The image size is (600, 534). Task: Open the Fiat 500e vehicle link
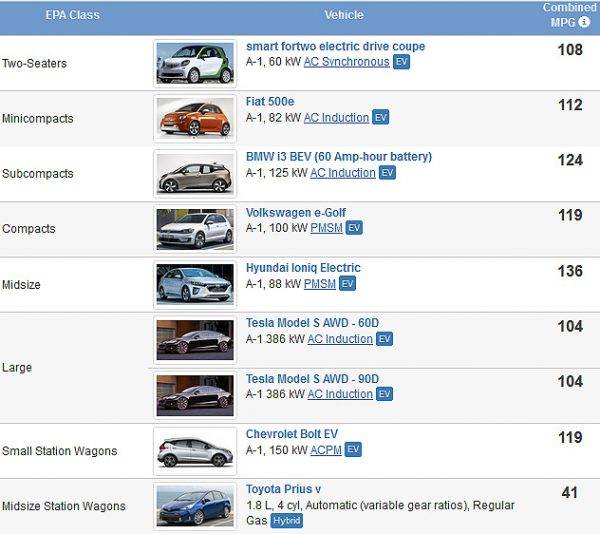[x=270, y=102]
